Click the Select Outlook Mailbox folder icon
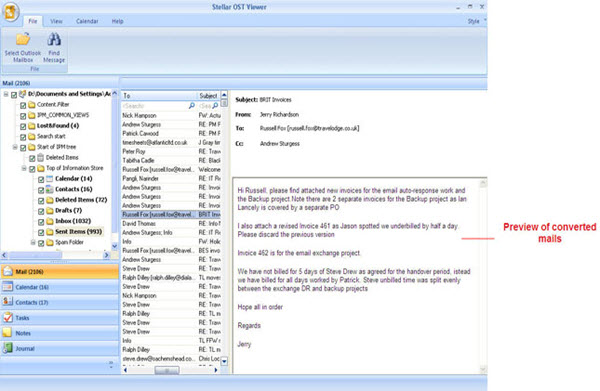 coord(23,39)
